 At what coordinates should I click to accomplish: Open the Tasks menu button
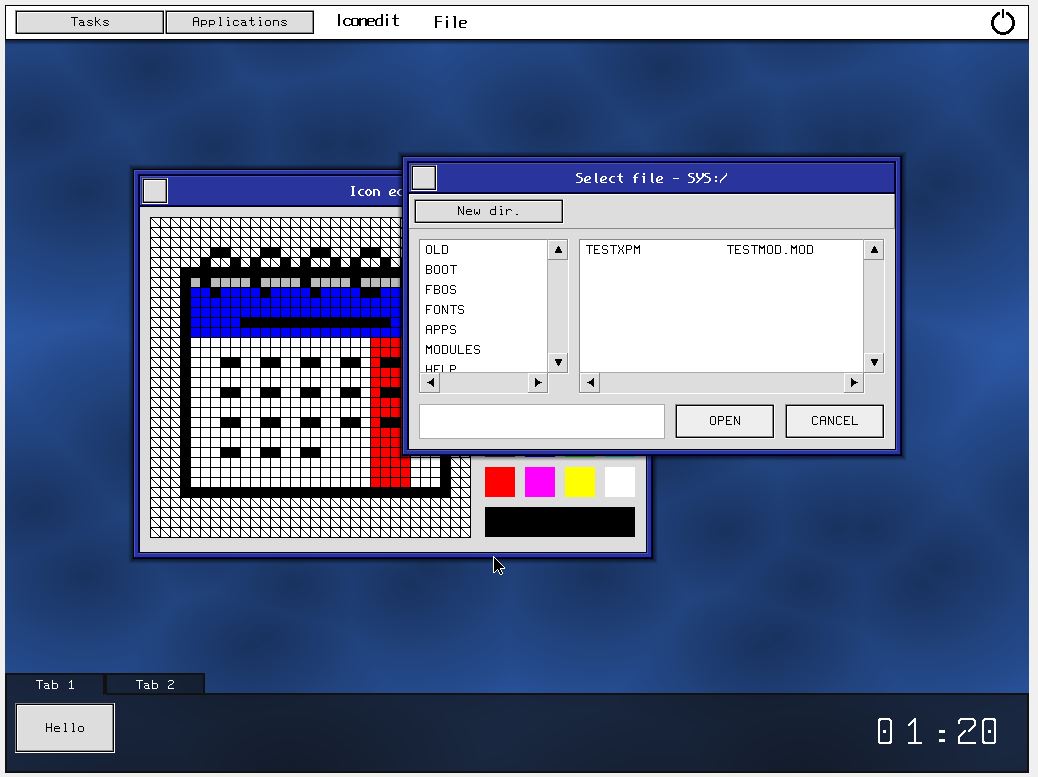click(89, 22)
